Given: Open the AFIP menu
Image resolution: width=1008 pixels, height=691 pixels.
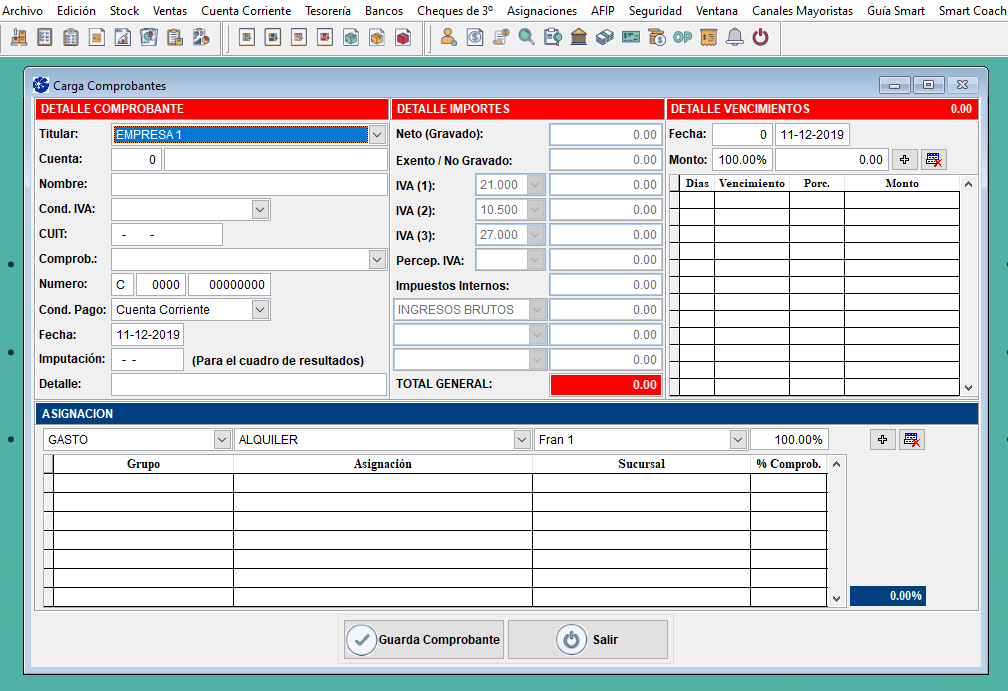Looking at the screenshot, I should (602, 11).
